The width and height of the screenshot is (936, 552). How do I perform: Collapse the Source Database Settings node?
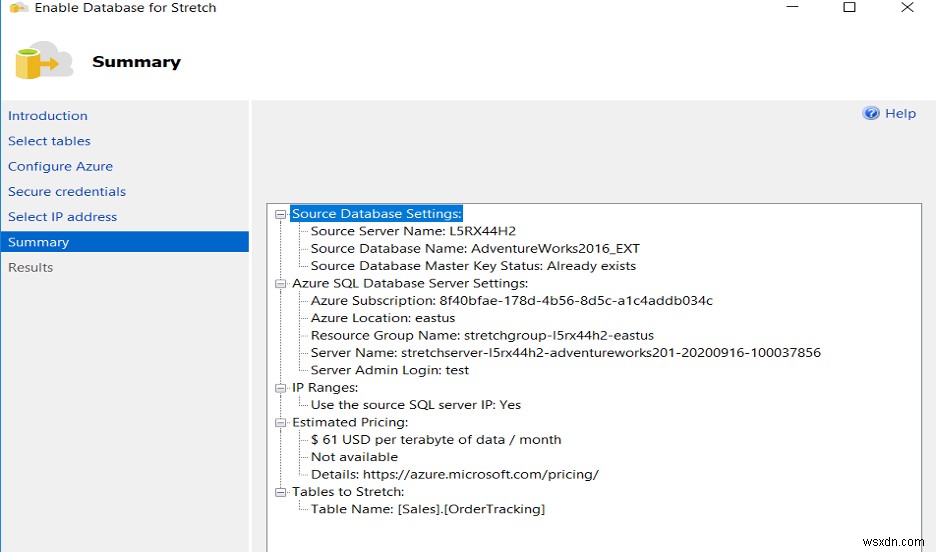282,214
